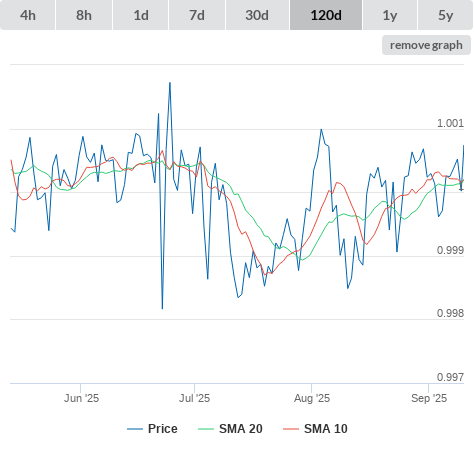Screen dimensions: 474x455
Task: Show the 30d price history
Action: click(257, 15)
